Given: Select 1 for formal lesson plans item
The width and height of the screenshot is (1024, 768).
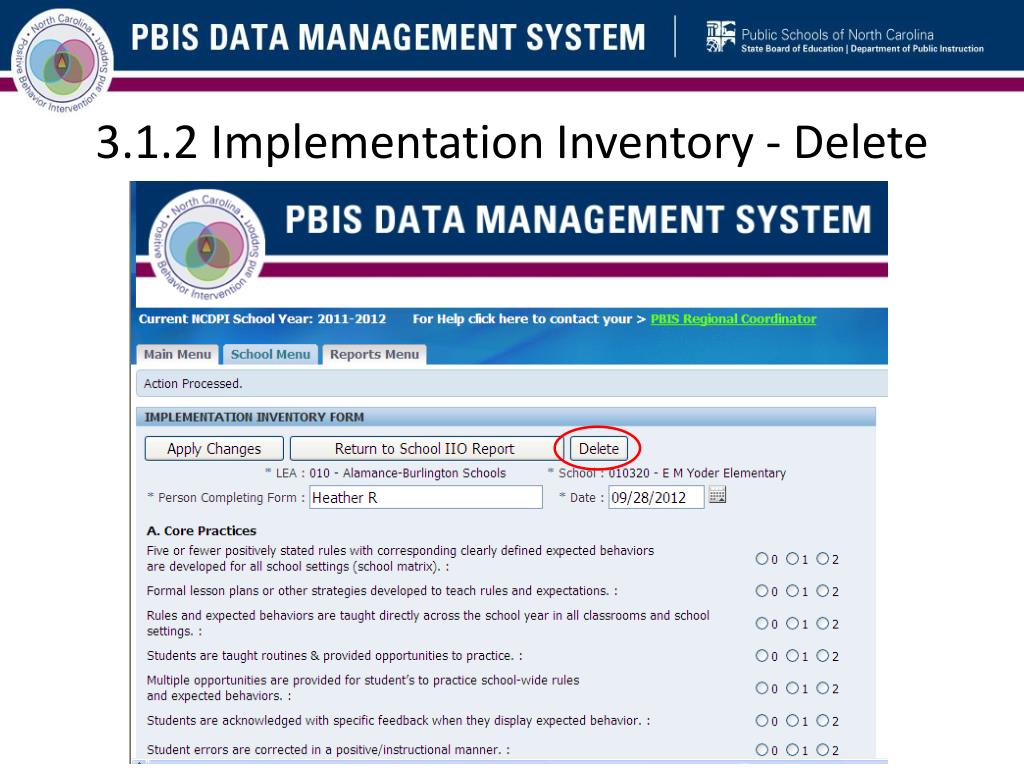Looking at the screenshot, I should click(792, 590).
